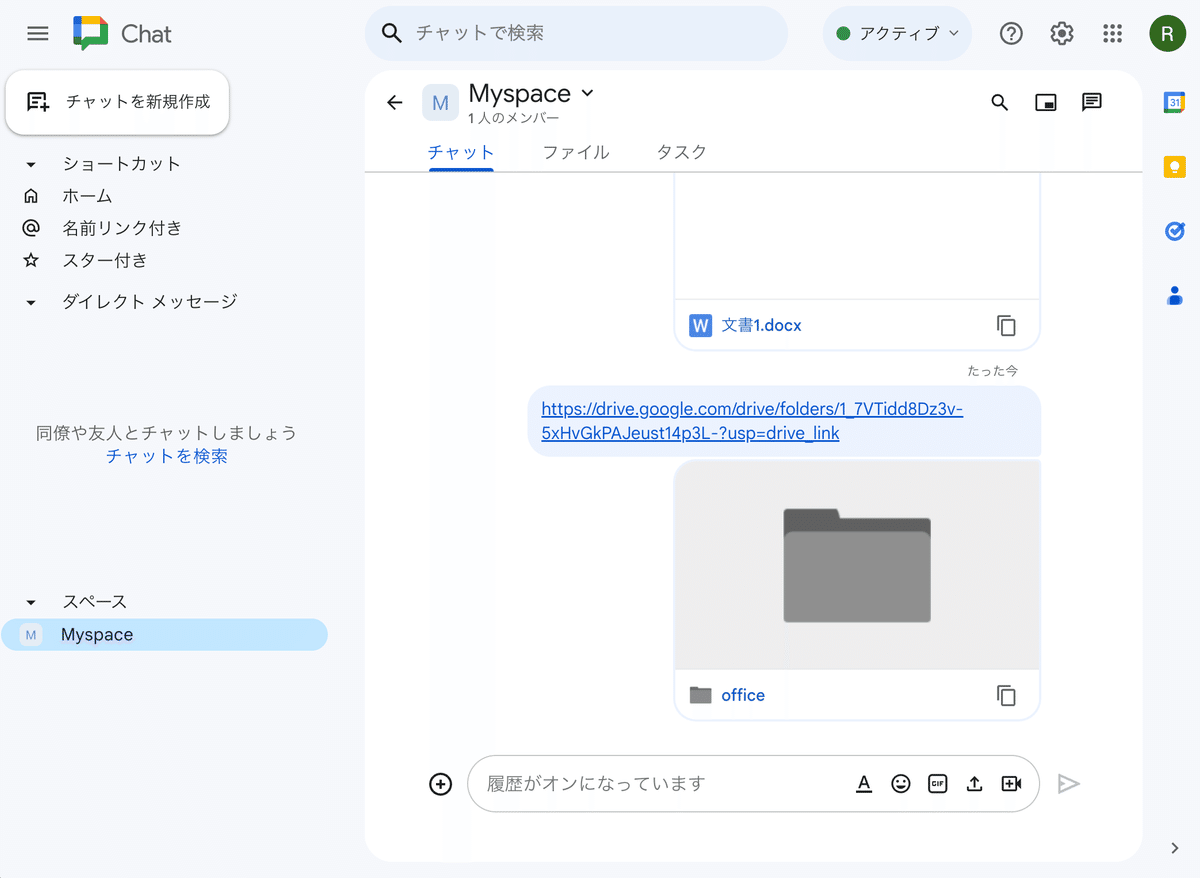Upload a file with the upload icon

pos(974,784)
